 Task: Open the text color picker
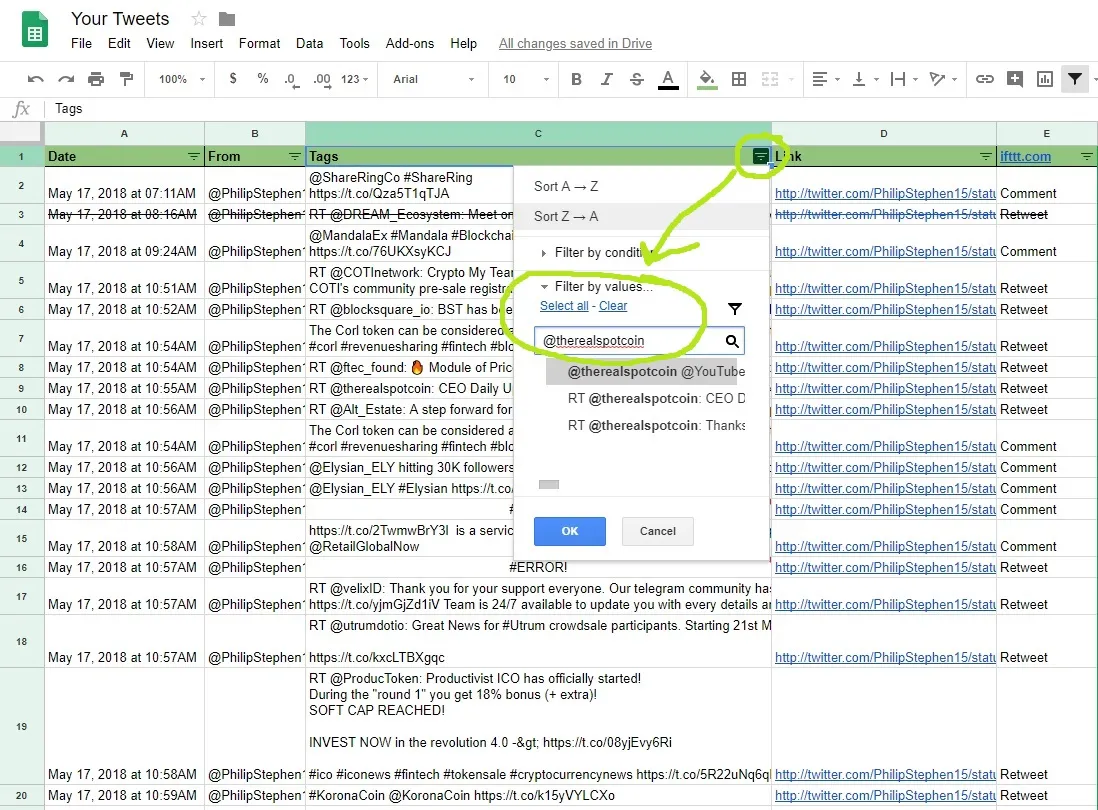click(x=668, y=79)
